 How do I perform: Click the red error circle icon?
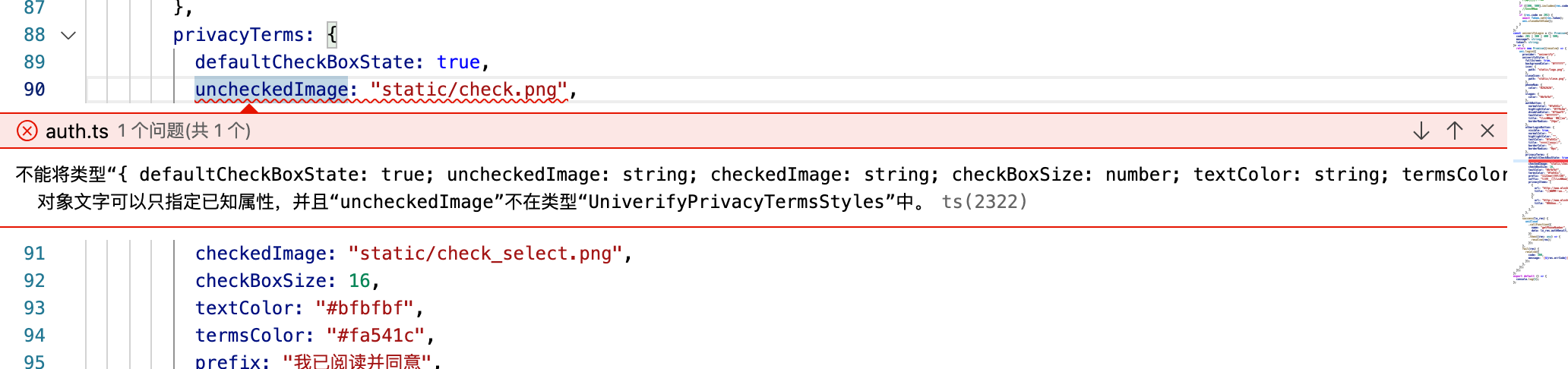27,131
